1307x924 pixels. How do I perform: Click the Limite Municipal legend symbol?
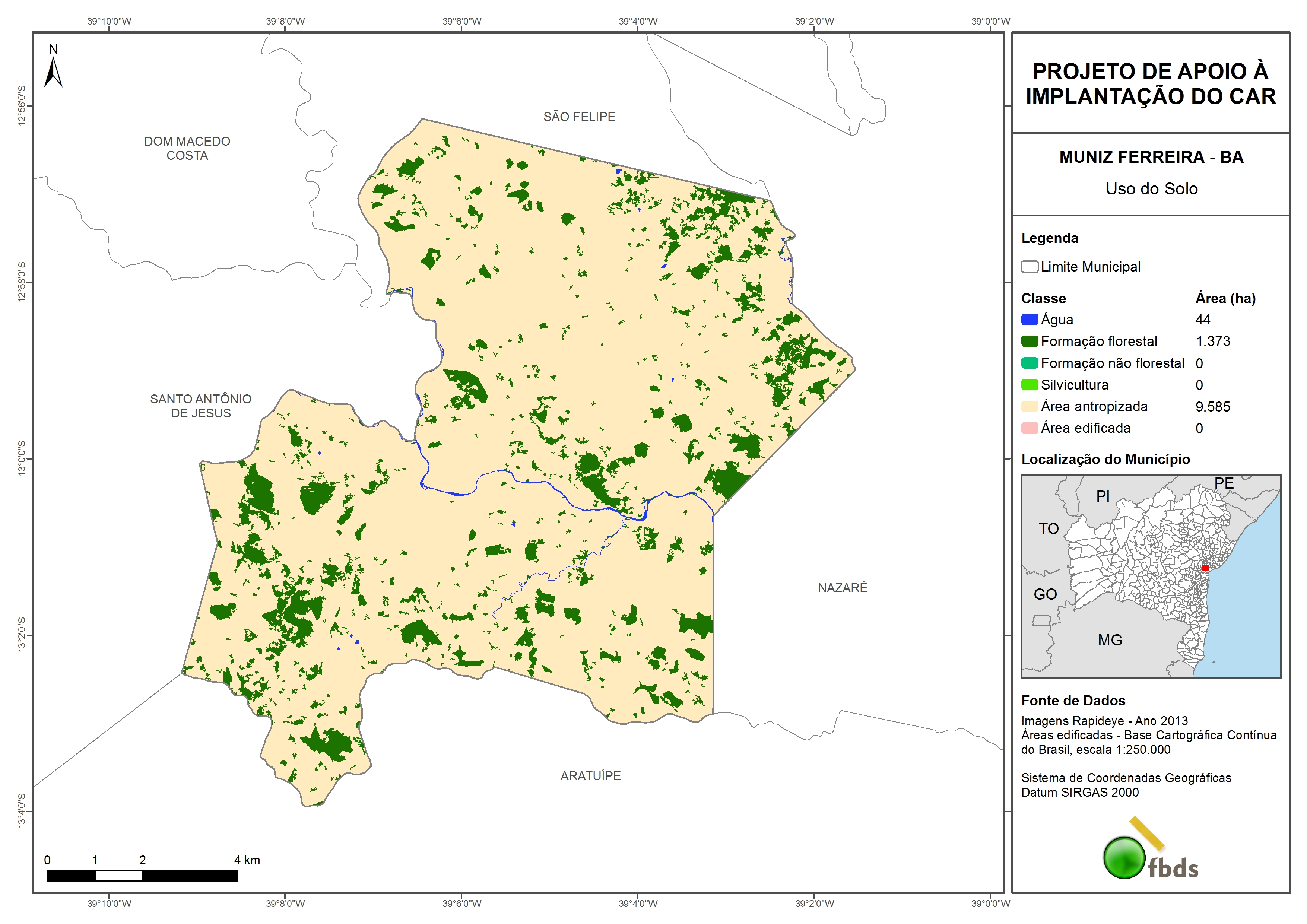(x=1029, y=267)
